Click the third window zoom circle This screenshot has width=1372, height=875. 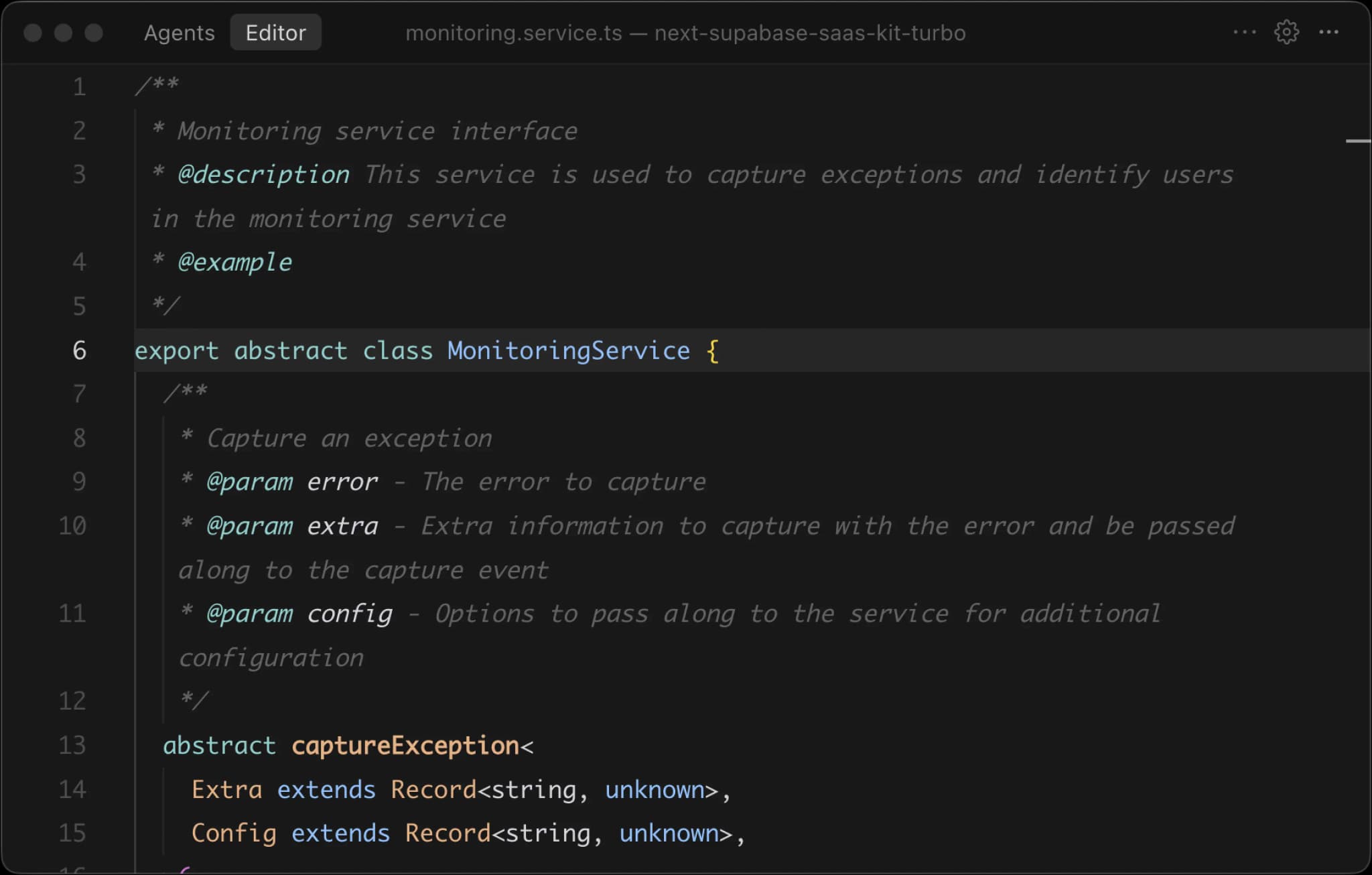(94, 33)
